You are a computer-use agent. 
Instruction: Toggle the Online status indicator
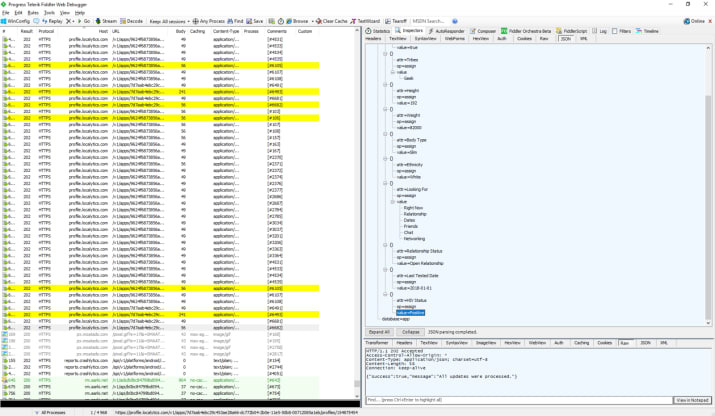(694, 20)
